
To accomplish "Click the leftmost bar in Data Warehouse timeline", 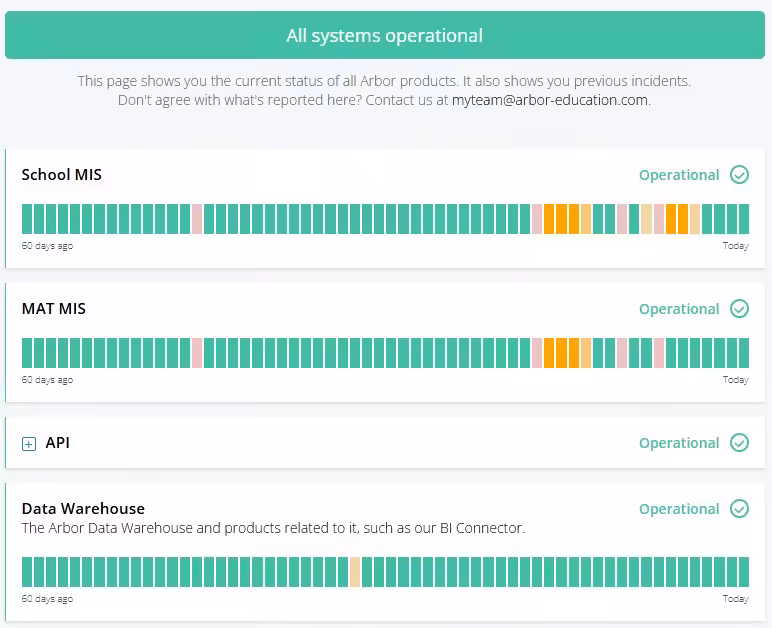I will [x=27, y=572].
